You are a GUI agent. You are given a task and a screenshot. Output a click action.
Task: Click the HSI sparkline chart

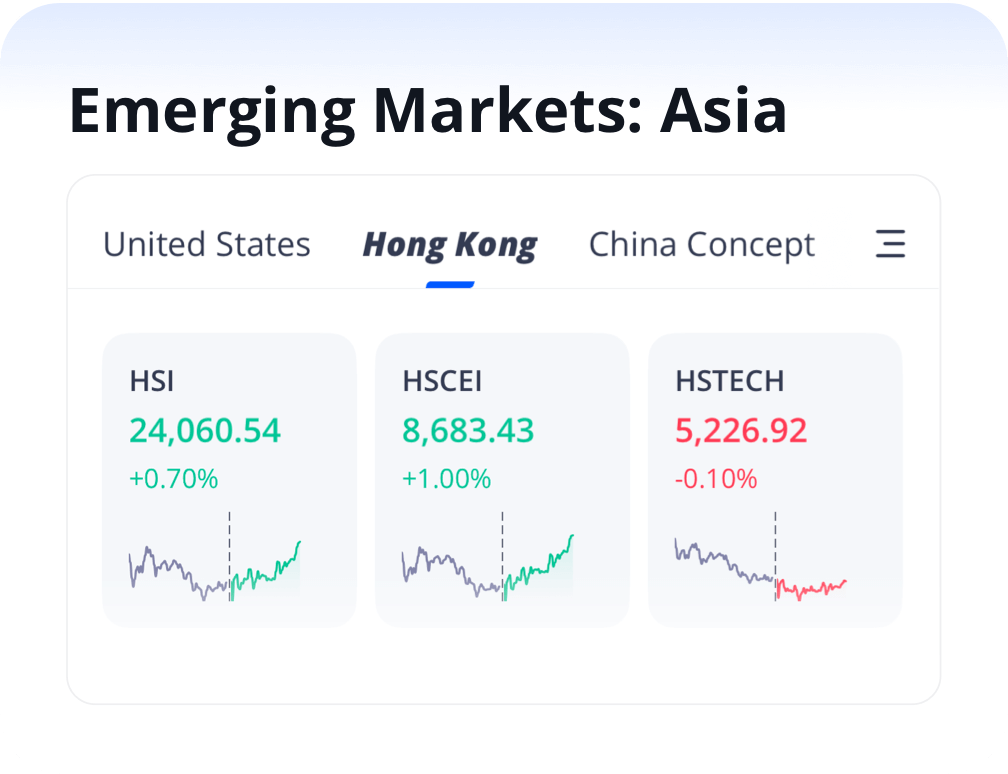click(x=215, y=572)
